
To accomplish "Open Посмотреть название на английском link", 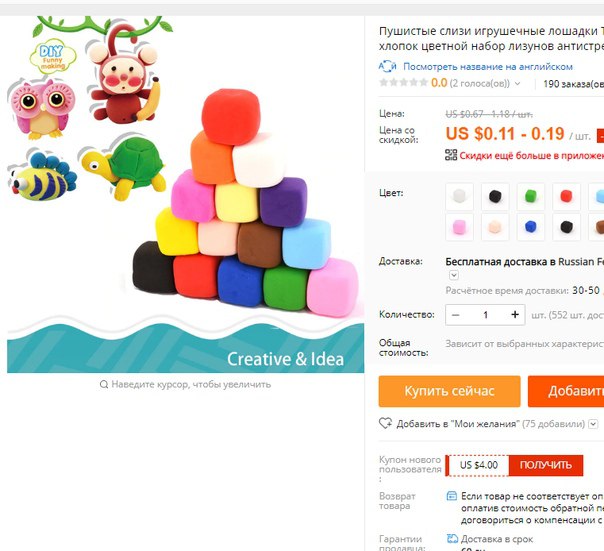I will tap(488, 67).
